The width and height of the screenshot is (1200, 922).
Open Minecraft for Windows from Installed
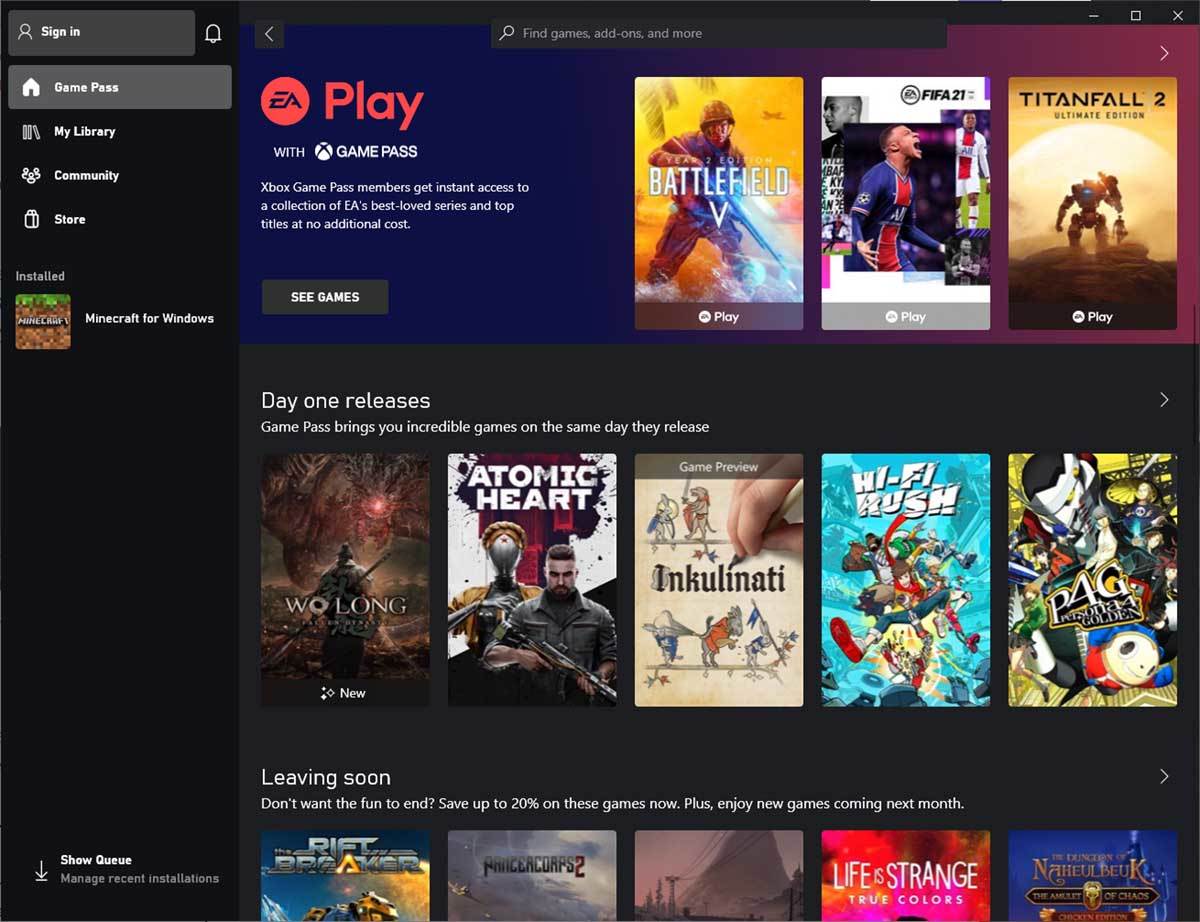(x=120, y=320)
